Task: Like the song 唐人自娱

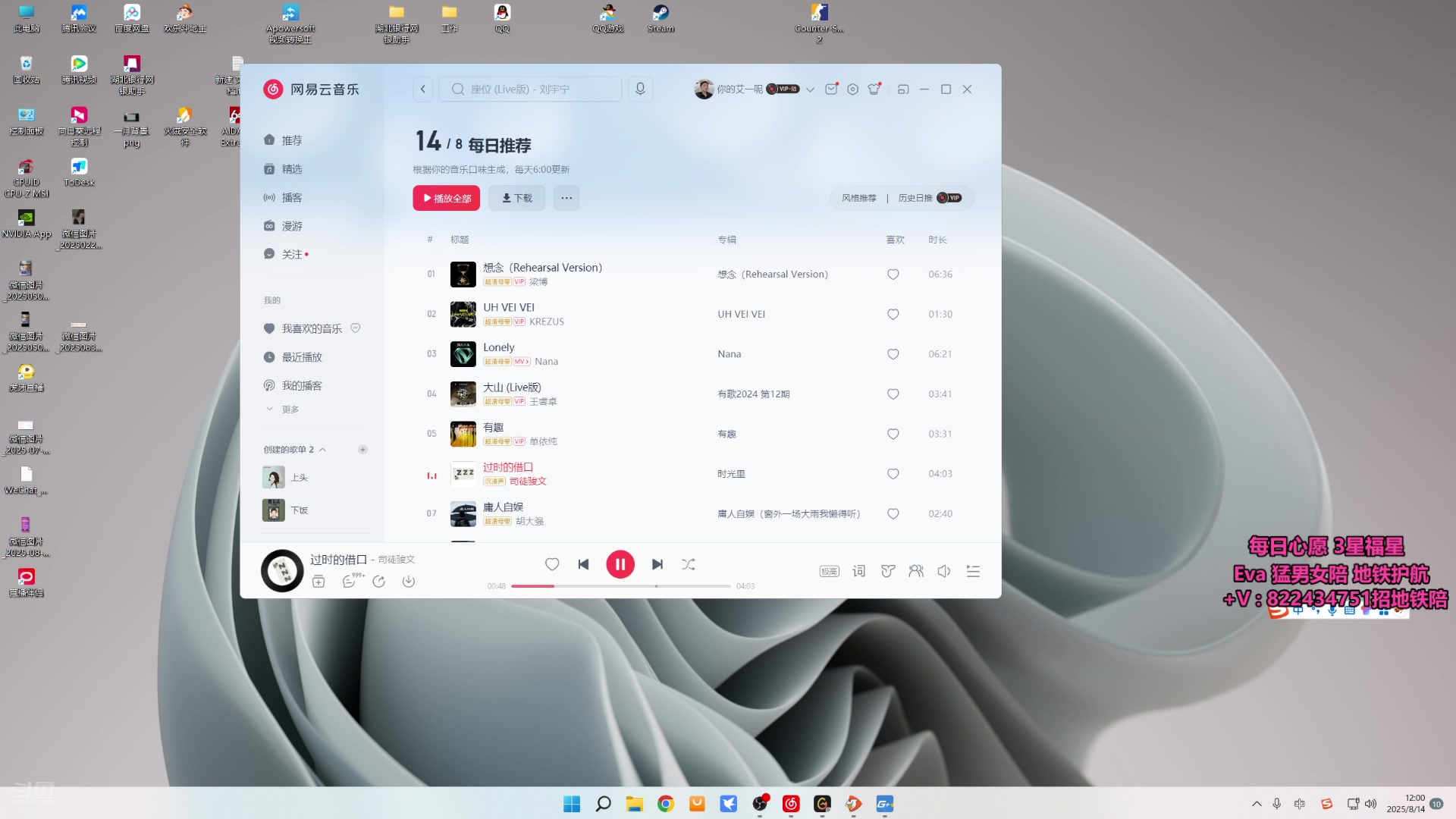Action: point(893,514)
